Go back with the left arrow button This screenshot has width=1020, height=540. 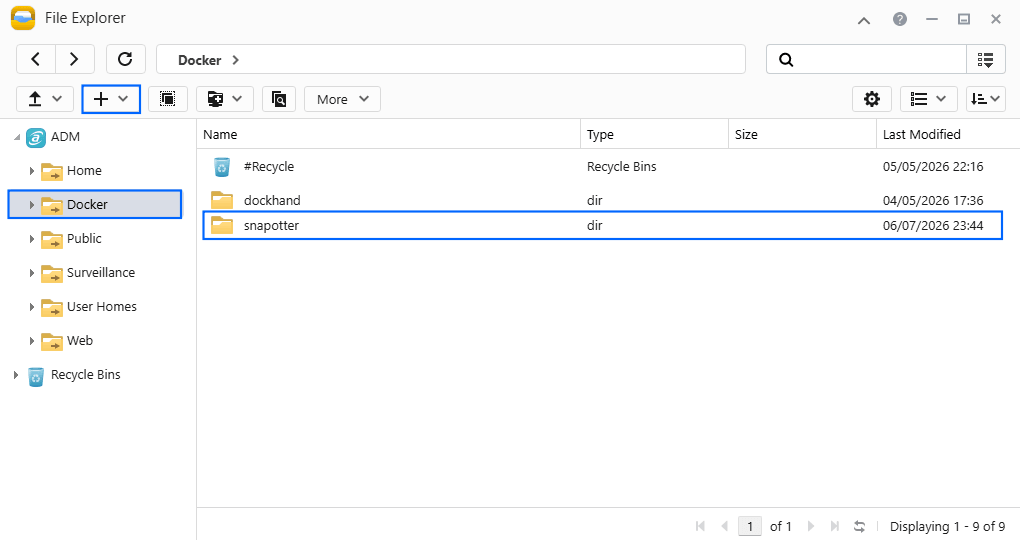tap(36, 60)
